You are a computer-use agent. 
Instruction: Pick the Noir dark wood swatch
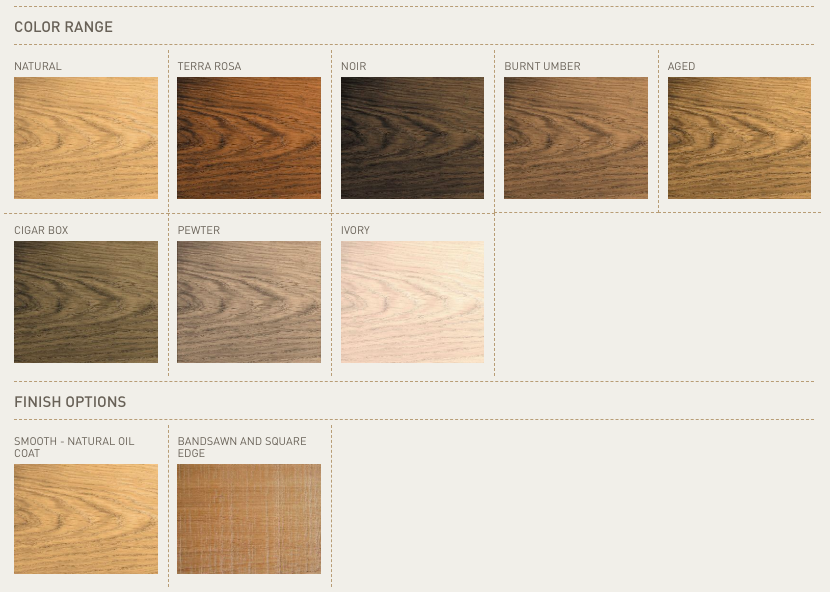tap(412, 138)
